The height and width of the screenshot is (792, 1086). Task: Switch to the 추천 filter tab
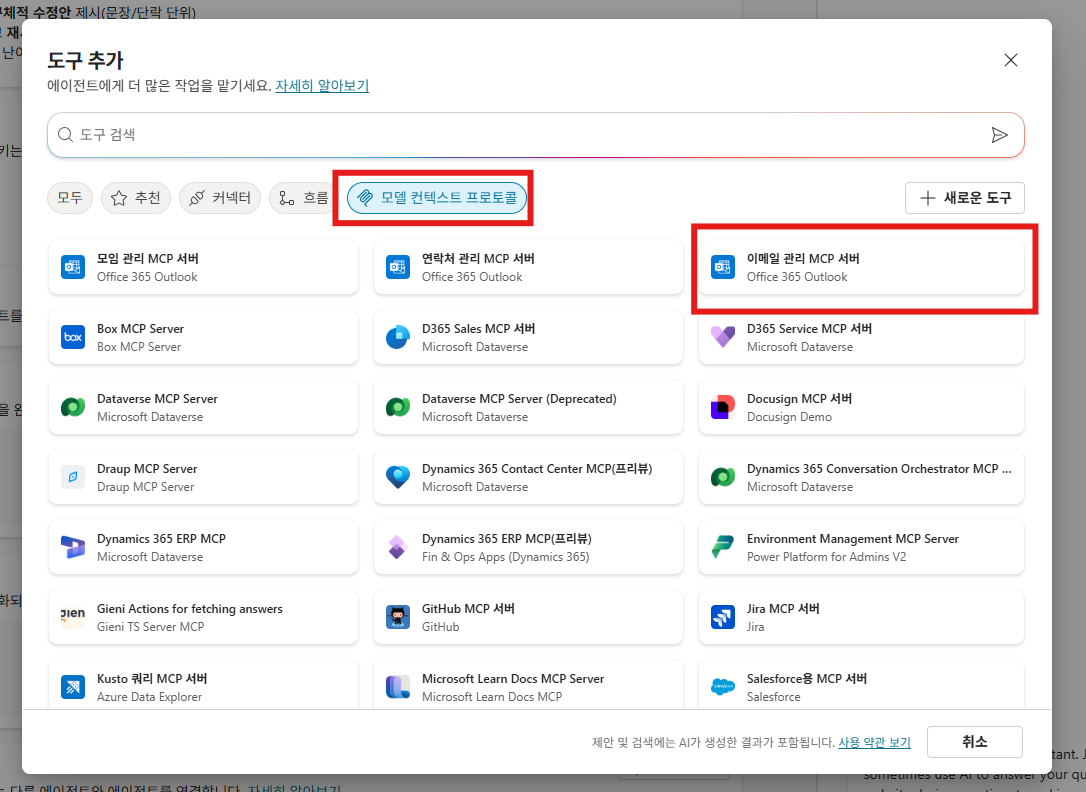tap(136, 198)
